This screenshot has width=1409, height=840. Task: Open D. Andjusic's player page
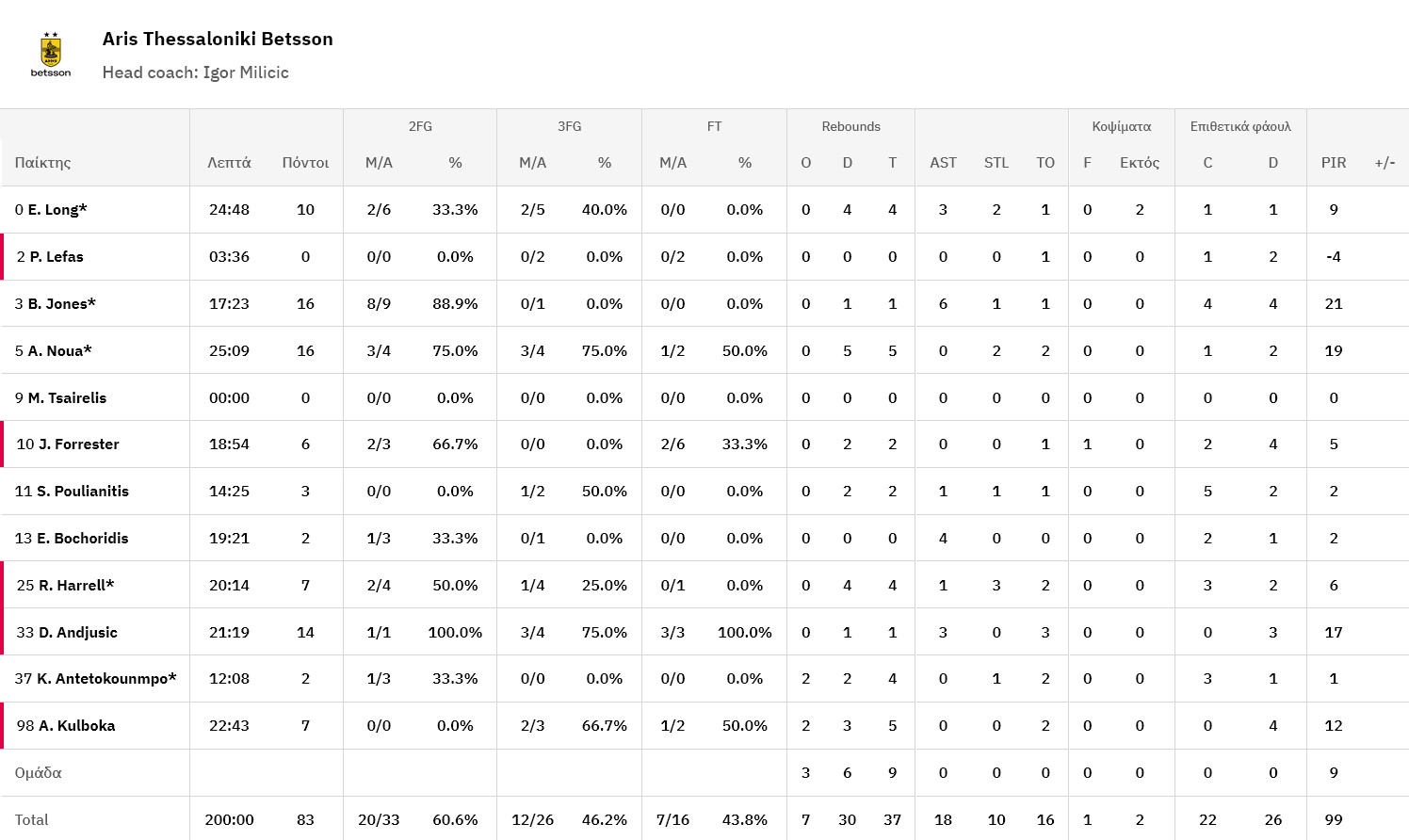point(77,633)
